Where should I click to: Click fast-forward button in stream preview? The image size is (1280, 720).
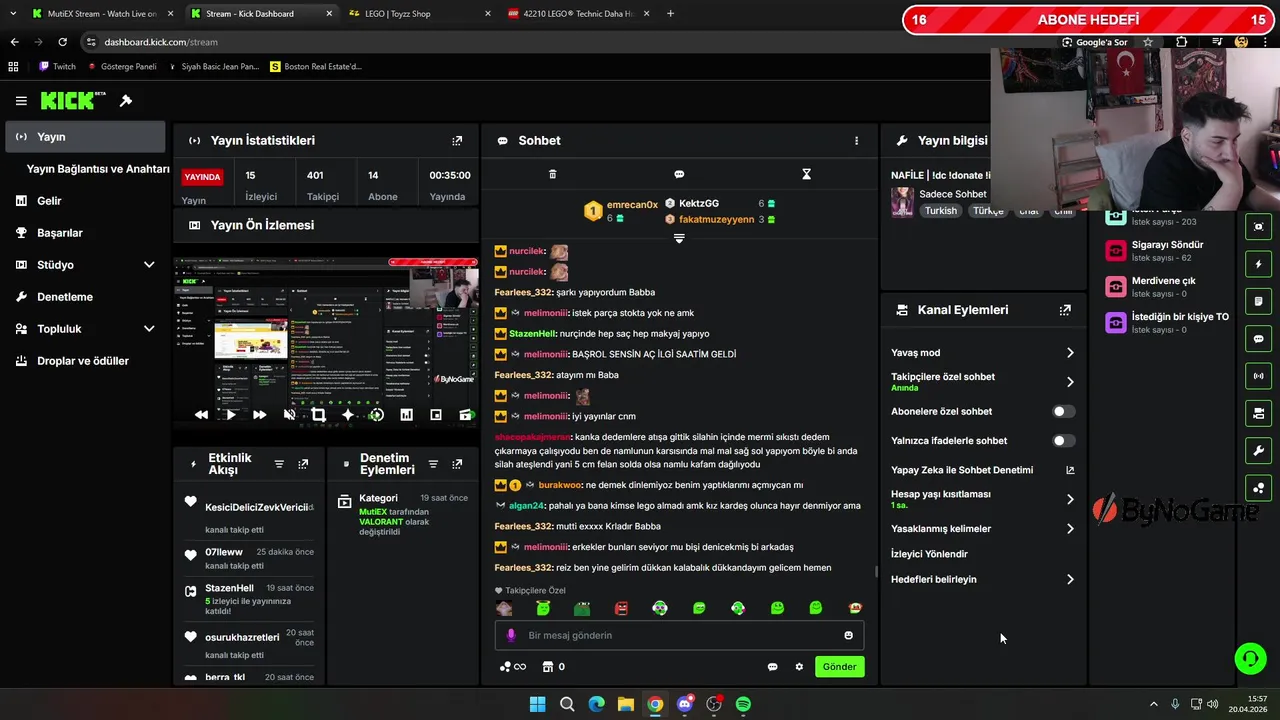pyautogui.click(x=260, y=414)
